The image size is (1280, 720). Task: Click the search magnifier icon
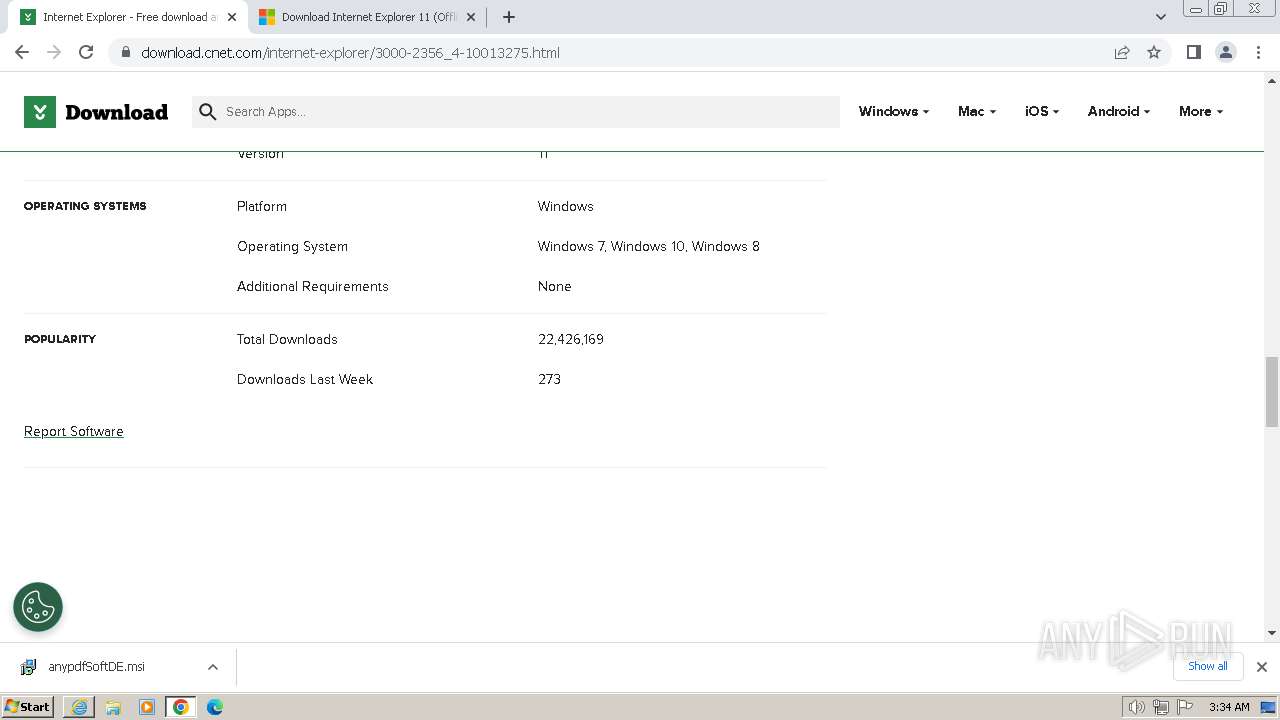click(208, 112)
